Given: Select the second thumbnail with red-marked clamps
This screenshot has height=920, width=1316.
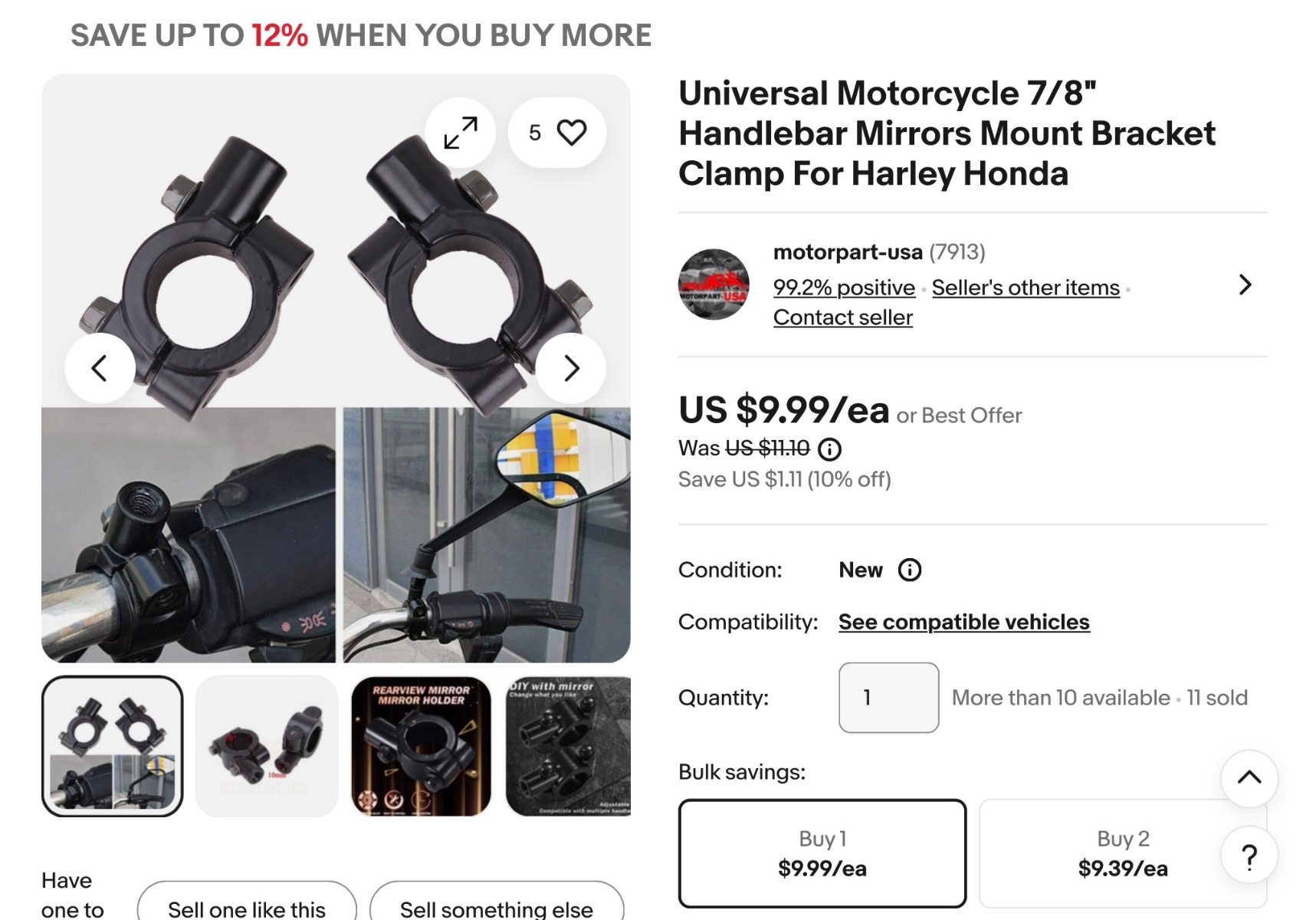Looking at the screenshot, I should coord(267,746).
